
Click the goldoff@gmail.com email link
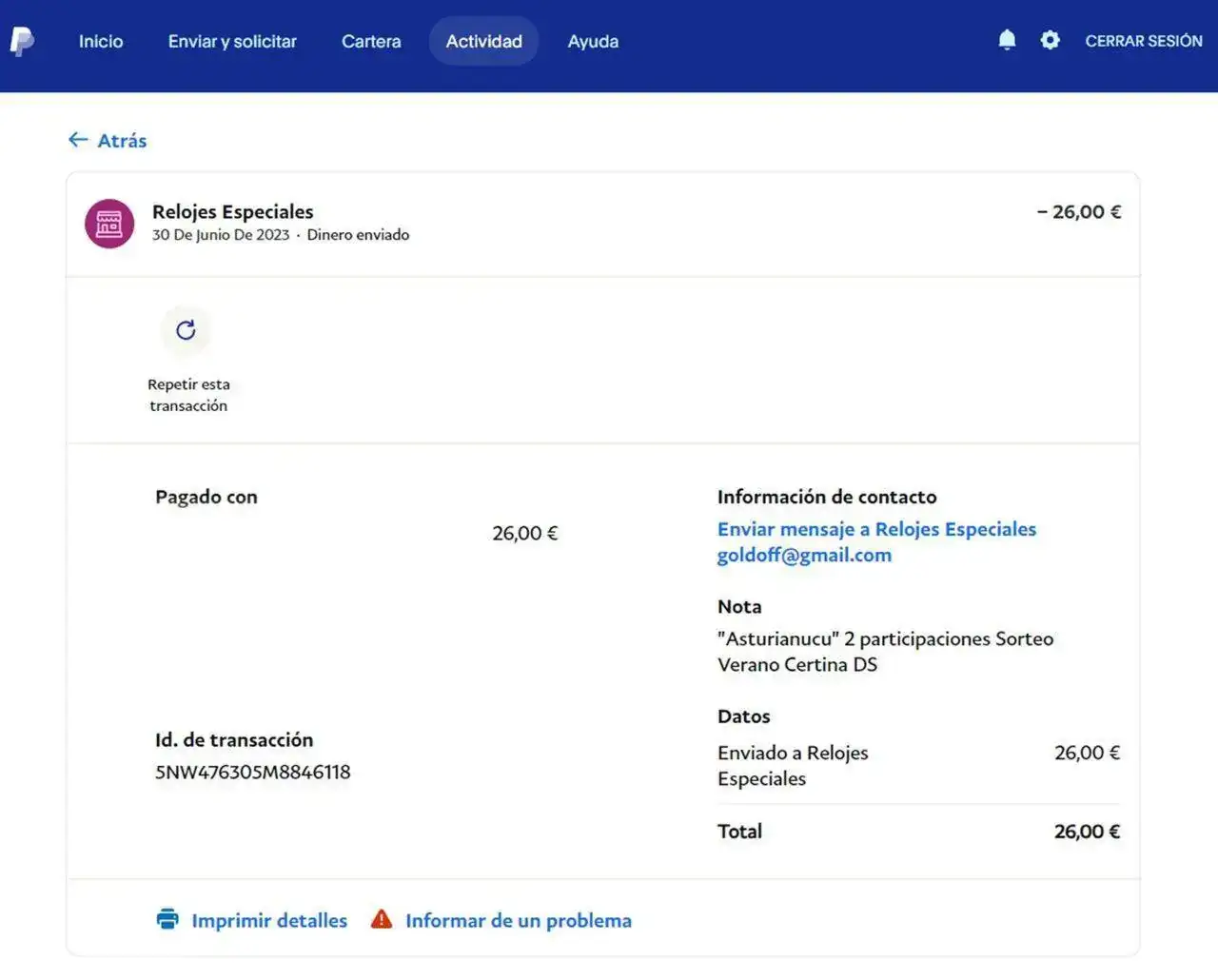click(804, 555)
